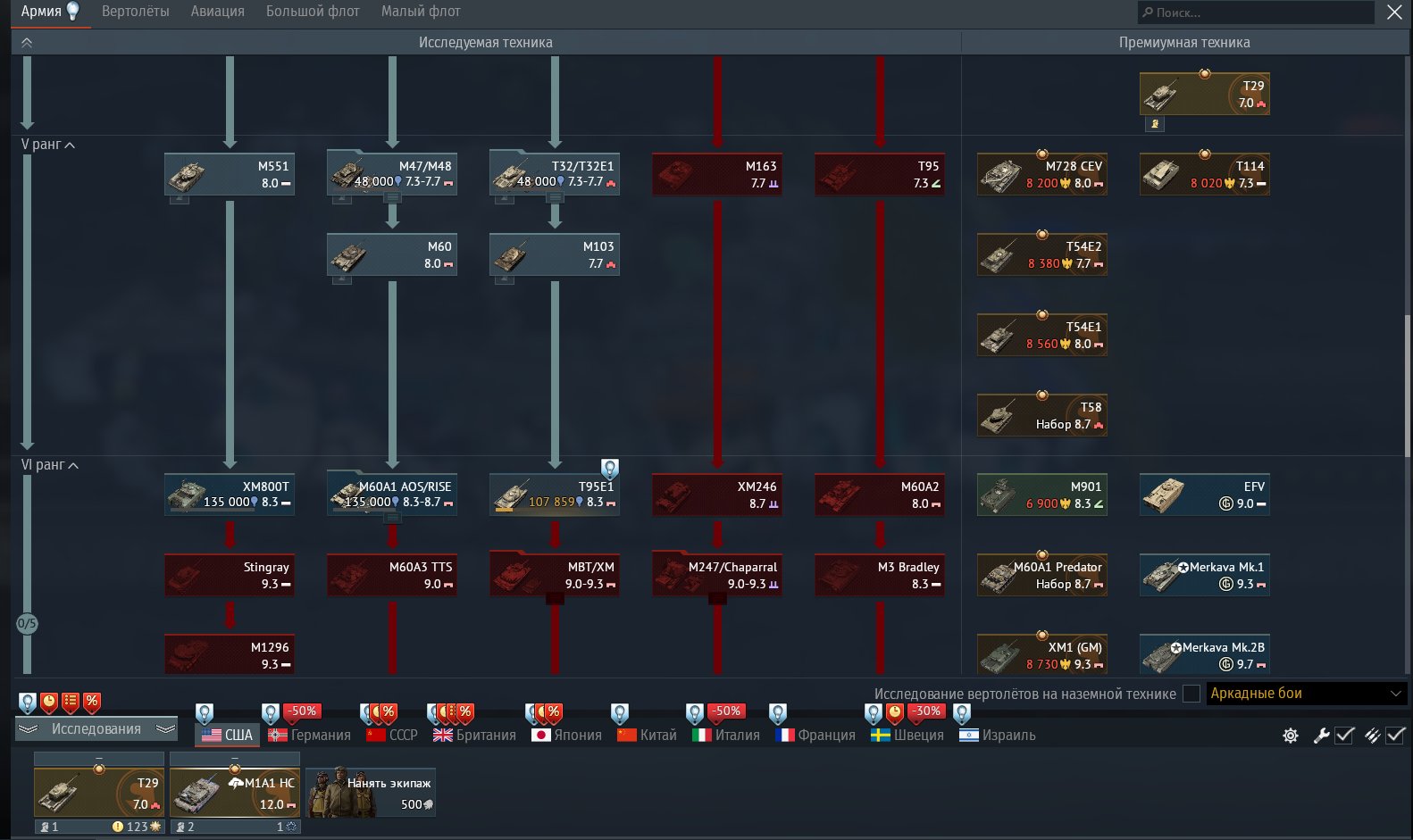Select the M103 vehicle card
The width and height of the screenshot is (1413, 840).
tap(555, 254)
